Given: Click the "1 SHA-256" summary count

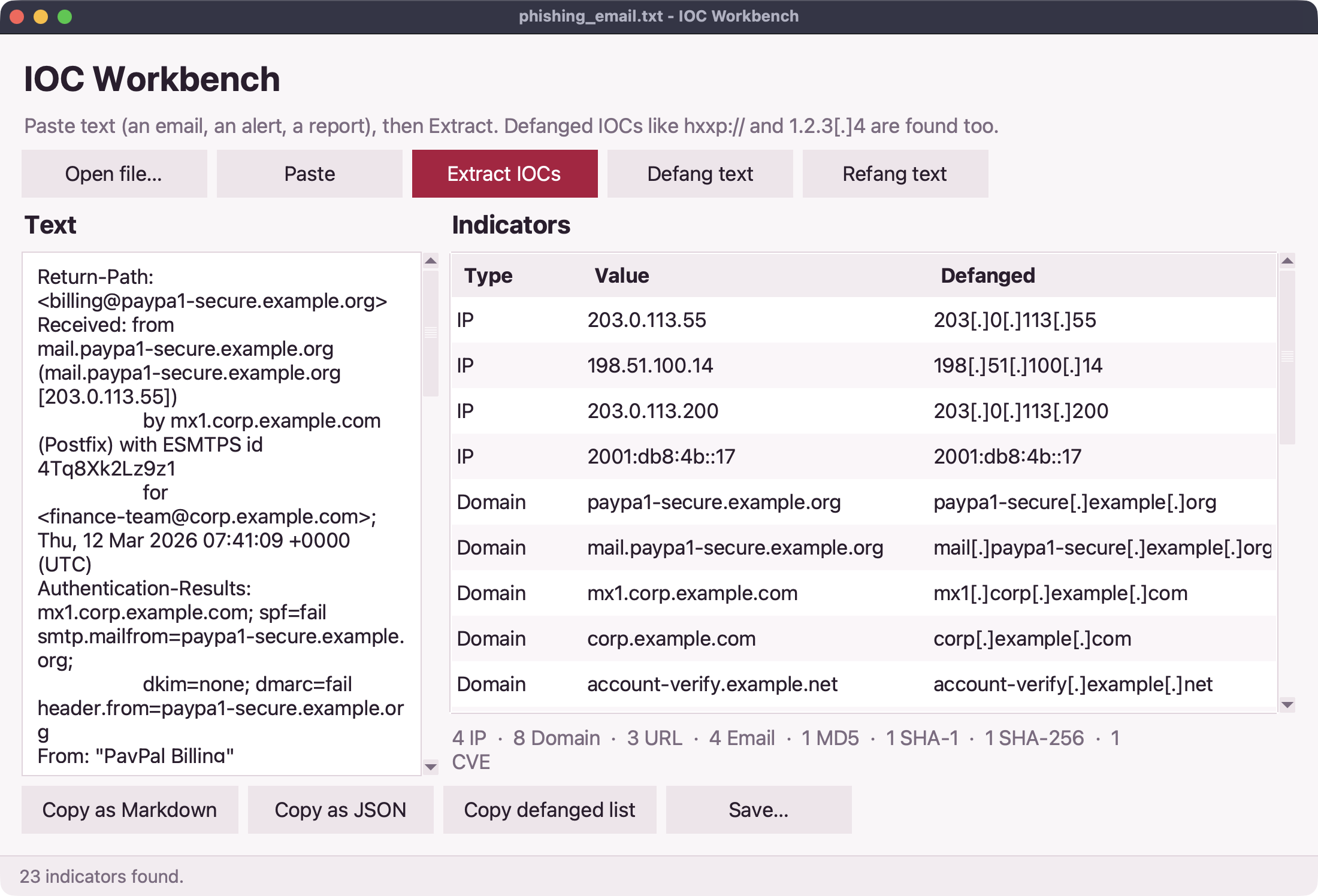Looking at the screenshot, I should click(x=1034, y=738).
